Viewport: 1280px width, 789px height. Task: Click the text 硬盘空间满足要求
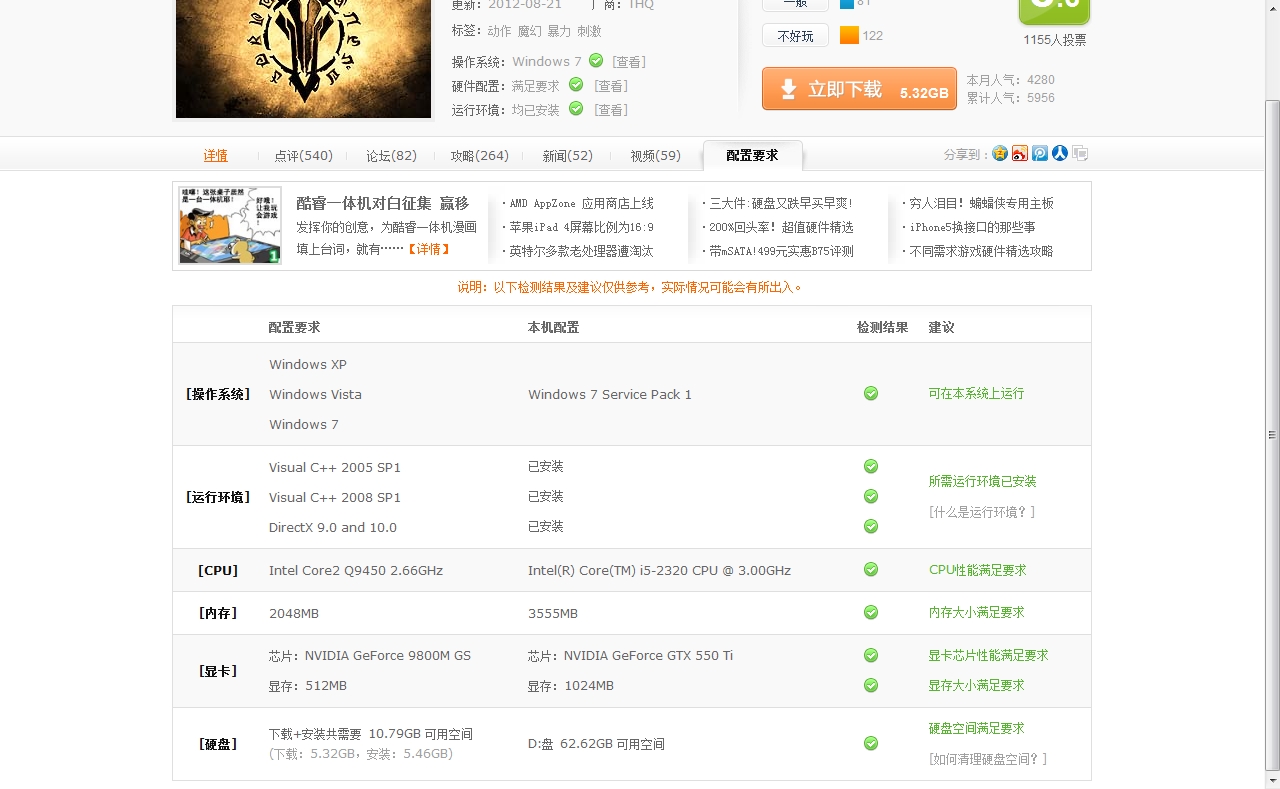coord(976,729)
